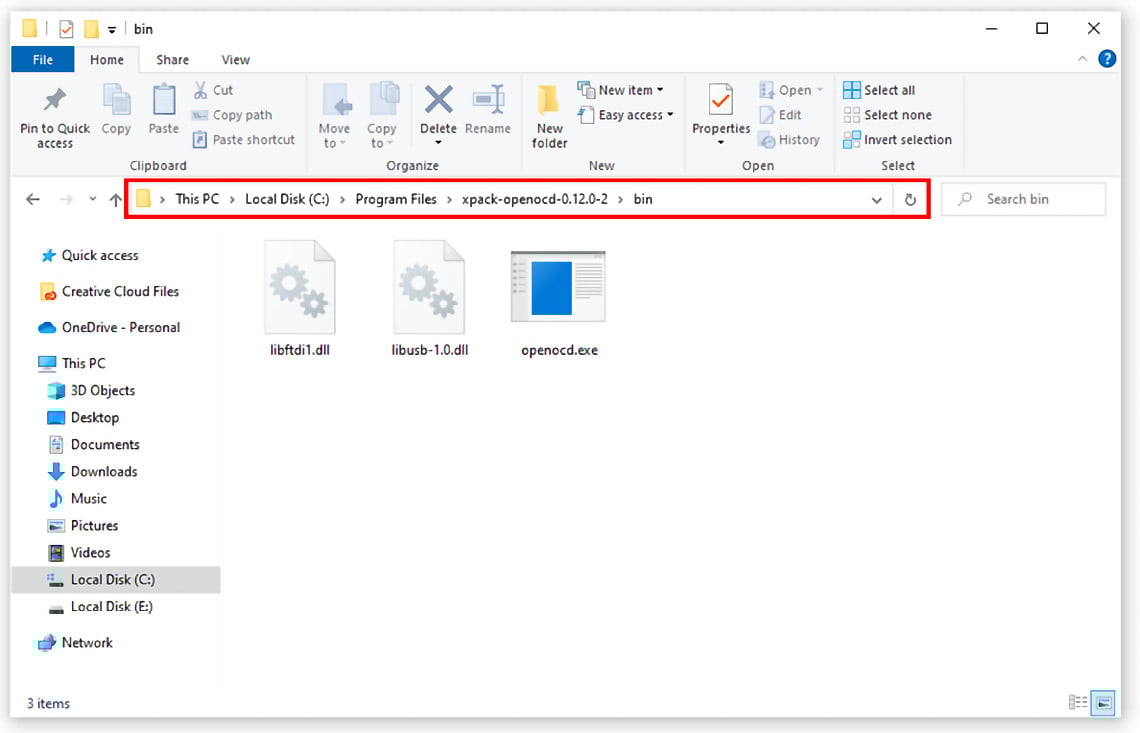Click Program Files in address path
This screenshot has height=733, width=1140.
[x=396, y=199]
